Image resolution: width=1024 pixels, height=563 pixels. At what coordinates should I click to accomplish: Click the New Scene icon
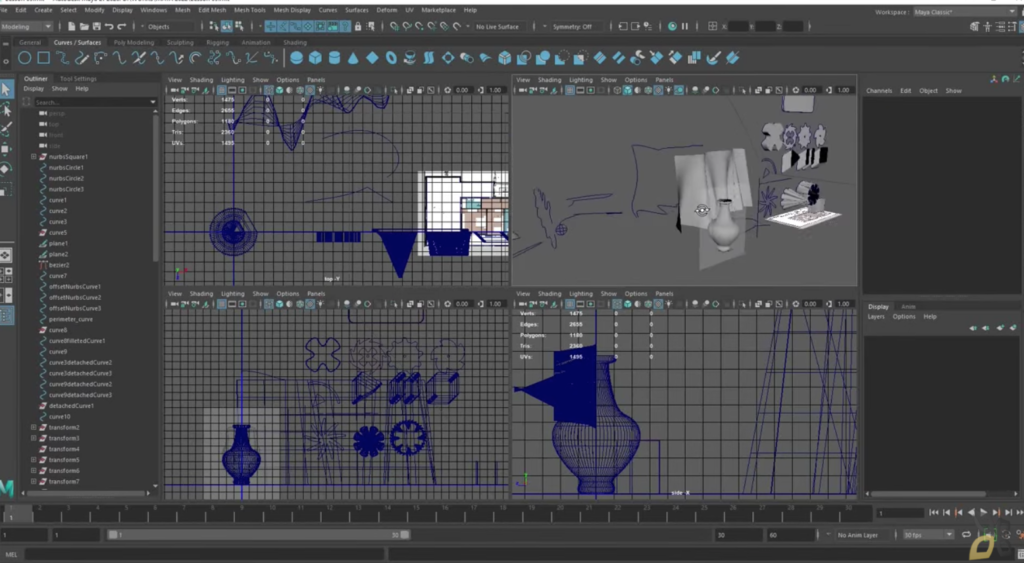point(71,26)
